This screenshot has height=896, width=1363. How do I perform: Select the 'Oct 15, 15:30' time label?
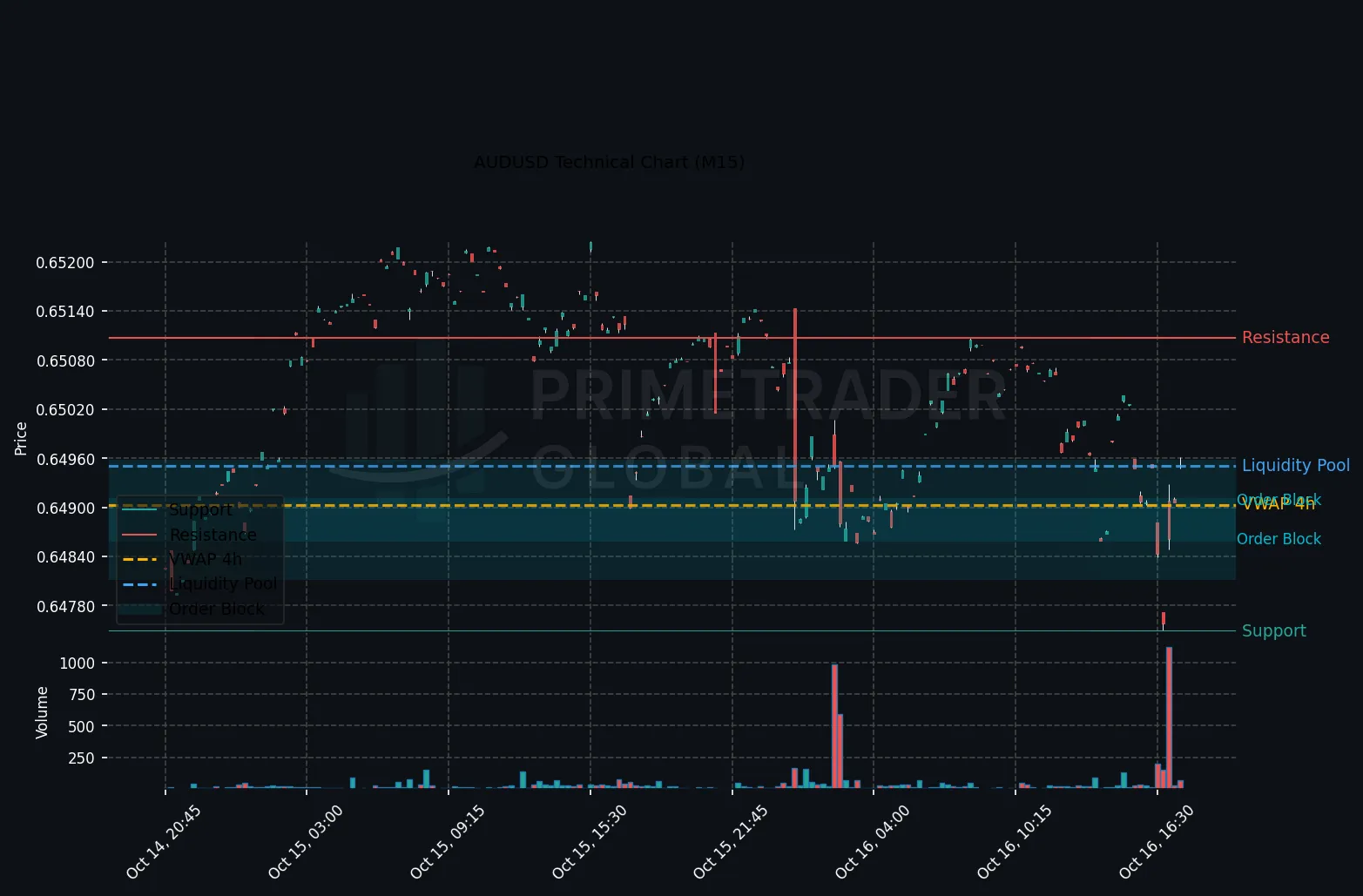tap(590, 842)
